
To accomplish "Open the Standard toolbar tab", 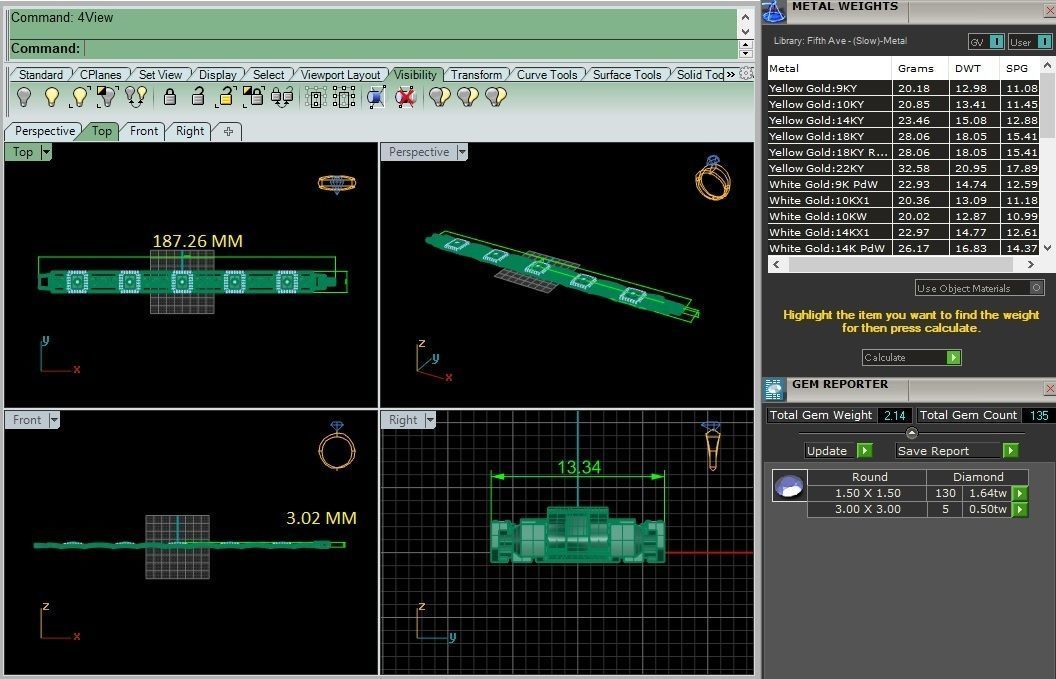I will point(40,75).
